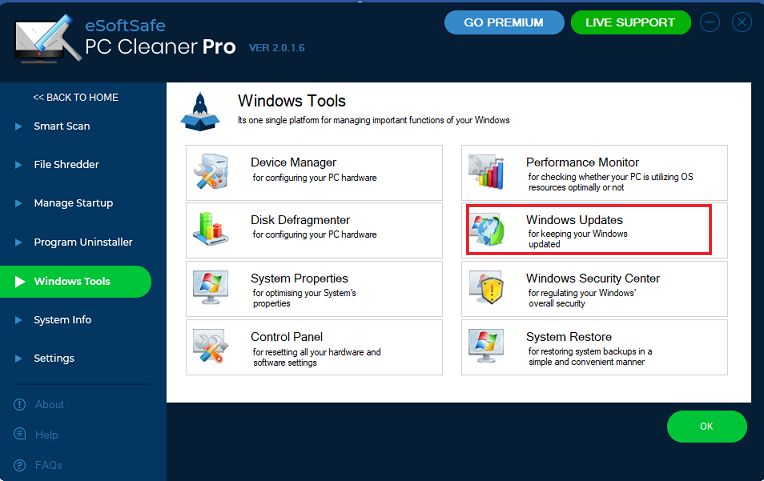Launch Windows Updates title text

574,220
